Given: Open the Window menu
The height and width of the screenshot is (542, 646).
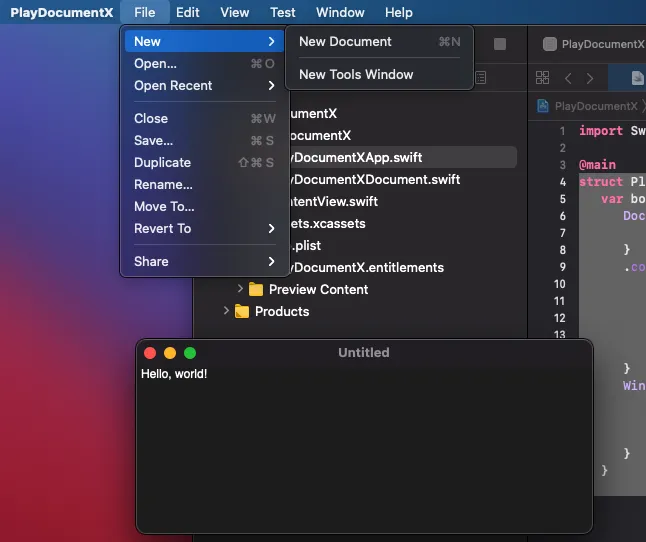Looking at the screenshot, I should pyautogui.click(x=340, y=12).
